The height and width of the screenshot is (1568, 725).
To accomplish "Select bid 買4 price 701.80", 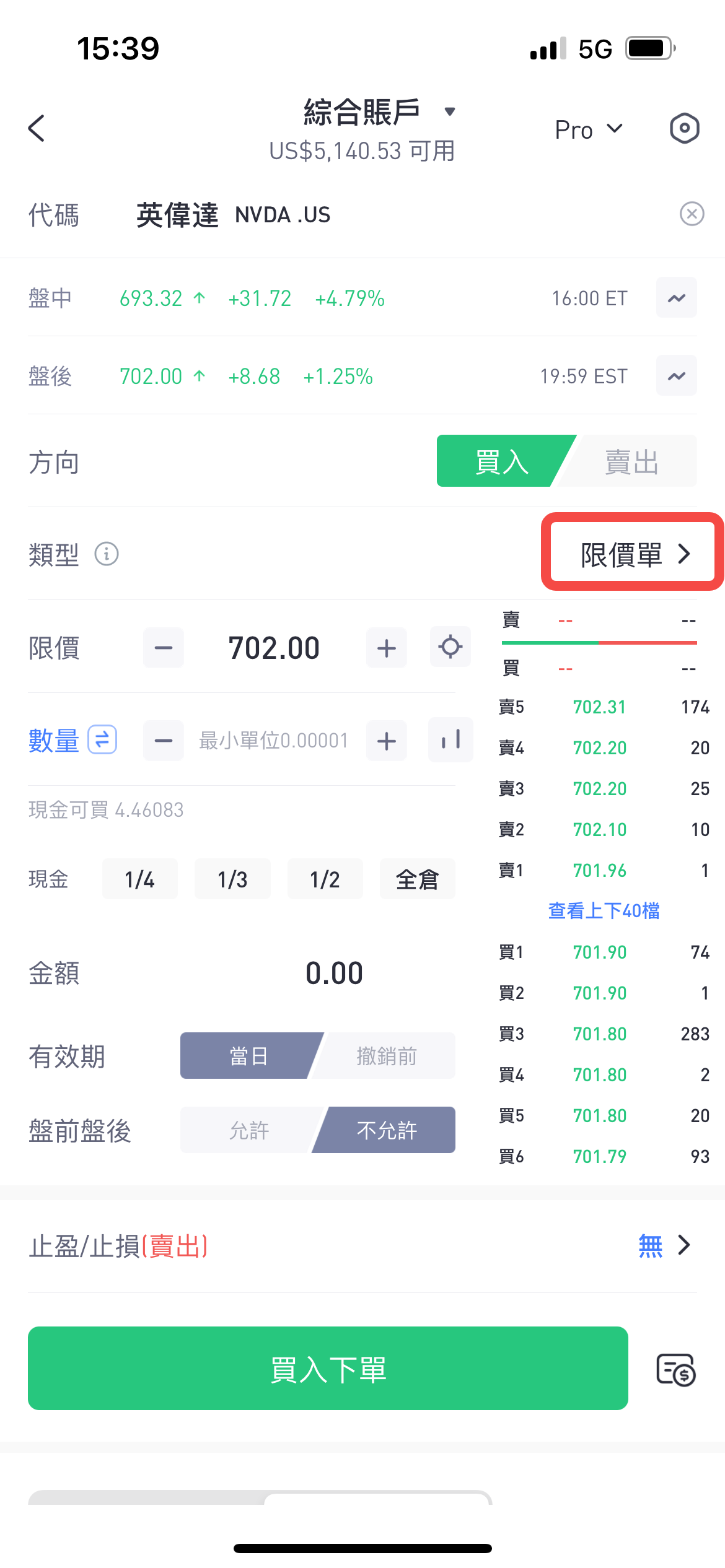I will coord(599,1074).
